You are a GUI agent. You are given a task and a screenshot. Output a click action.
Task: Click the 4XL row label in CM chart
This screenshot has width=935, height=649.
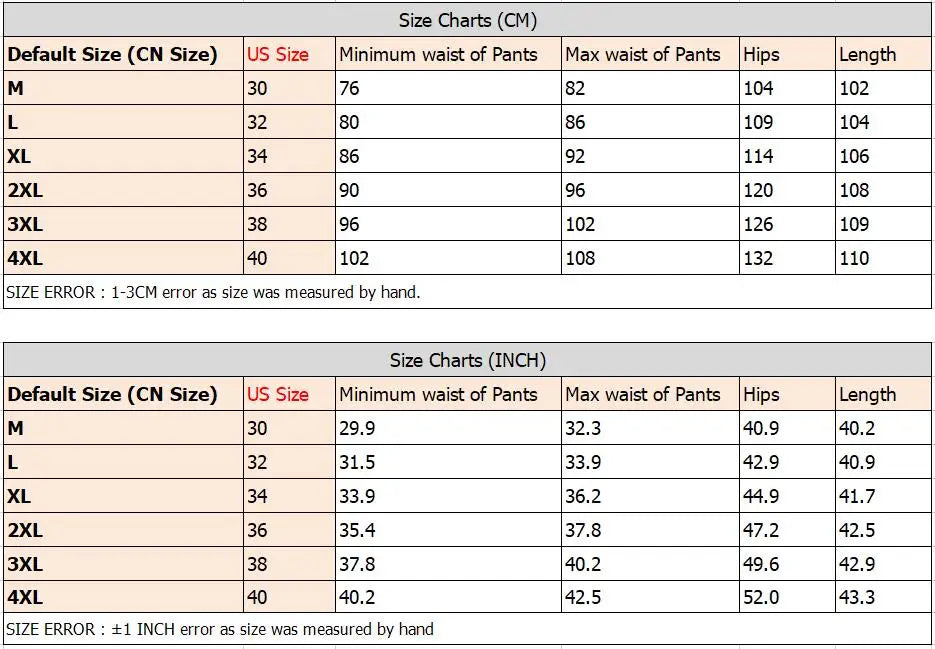point(25,258)
